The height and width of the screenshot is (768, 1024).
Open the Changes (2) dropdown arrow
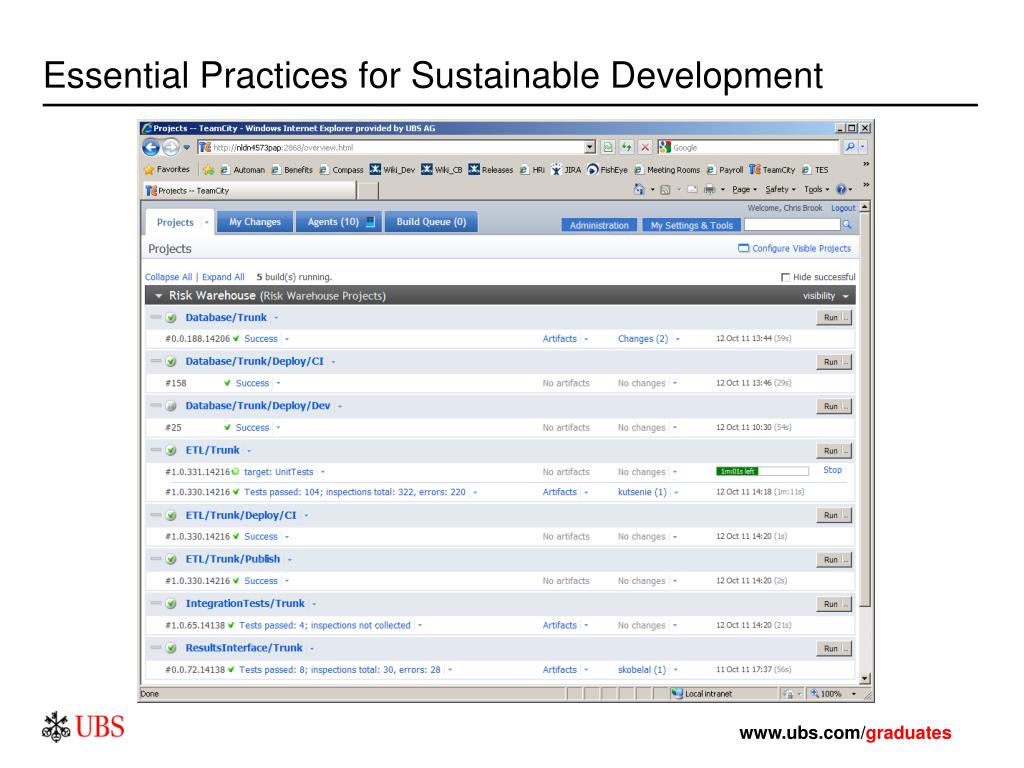coord(678,339)
